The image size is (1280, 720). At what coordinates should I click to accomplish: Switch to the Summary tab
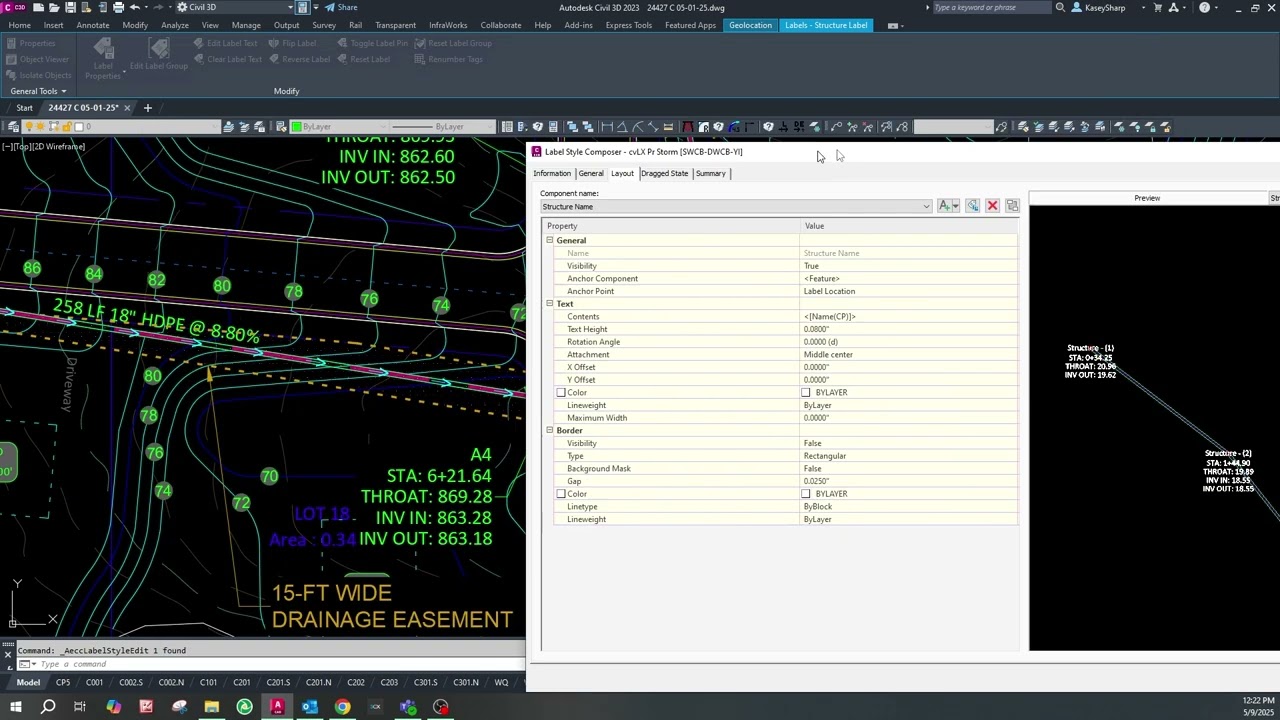click(710, 174)
